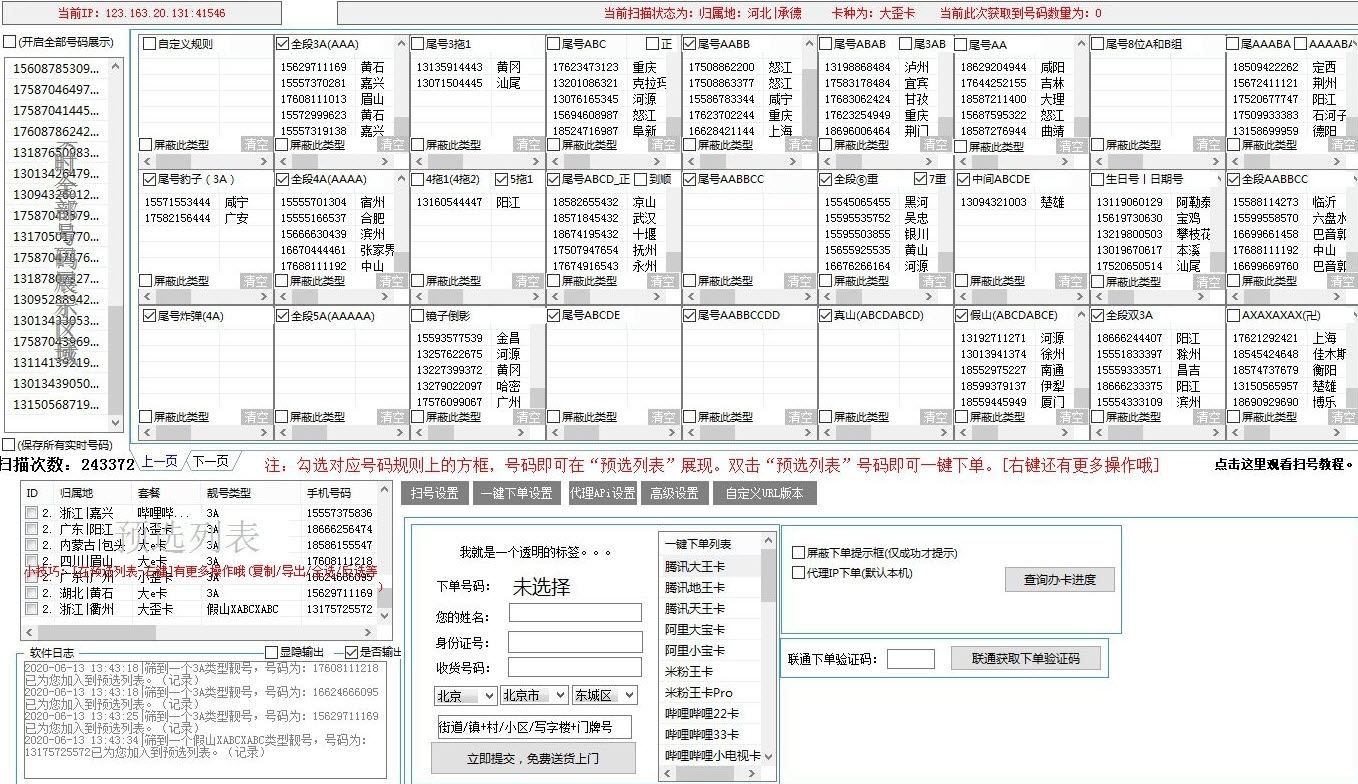Check the 7重 rule box
The width and height of the screenshot is (1358, 784).
tap(921, 179)
